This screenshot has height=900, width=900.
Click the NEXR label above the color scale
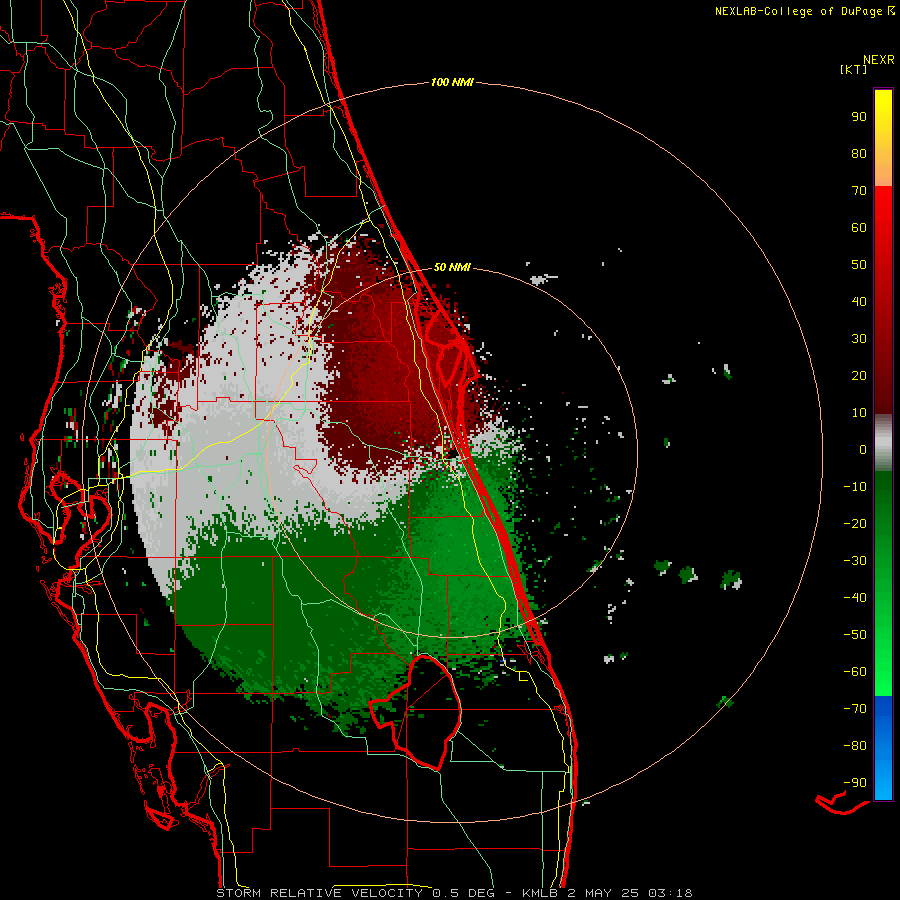pyautogui.click(x=879, y=60)
